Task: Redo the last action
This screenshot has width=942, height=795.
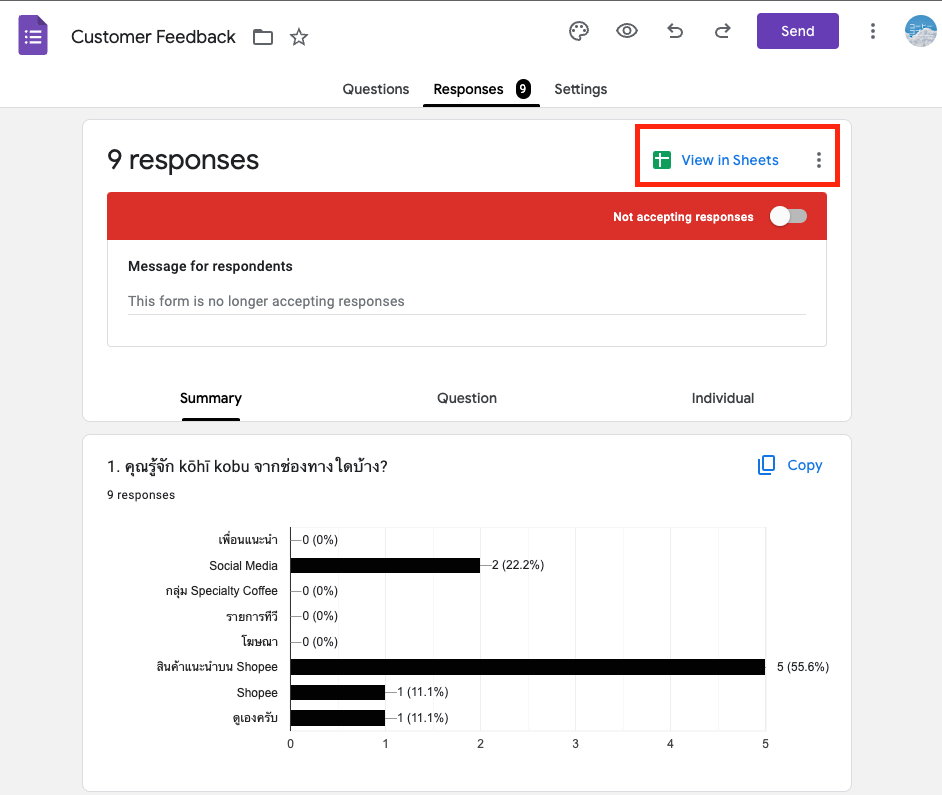Action: pos(723,31)
